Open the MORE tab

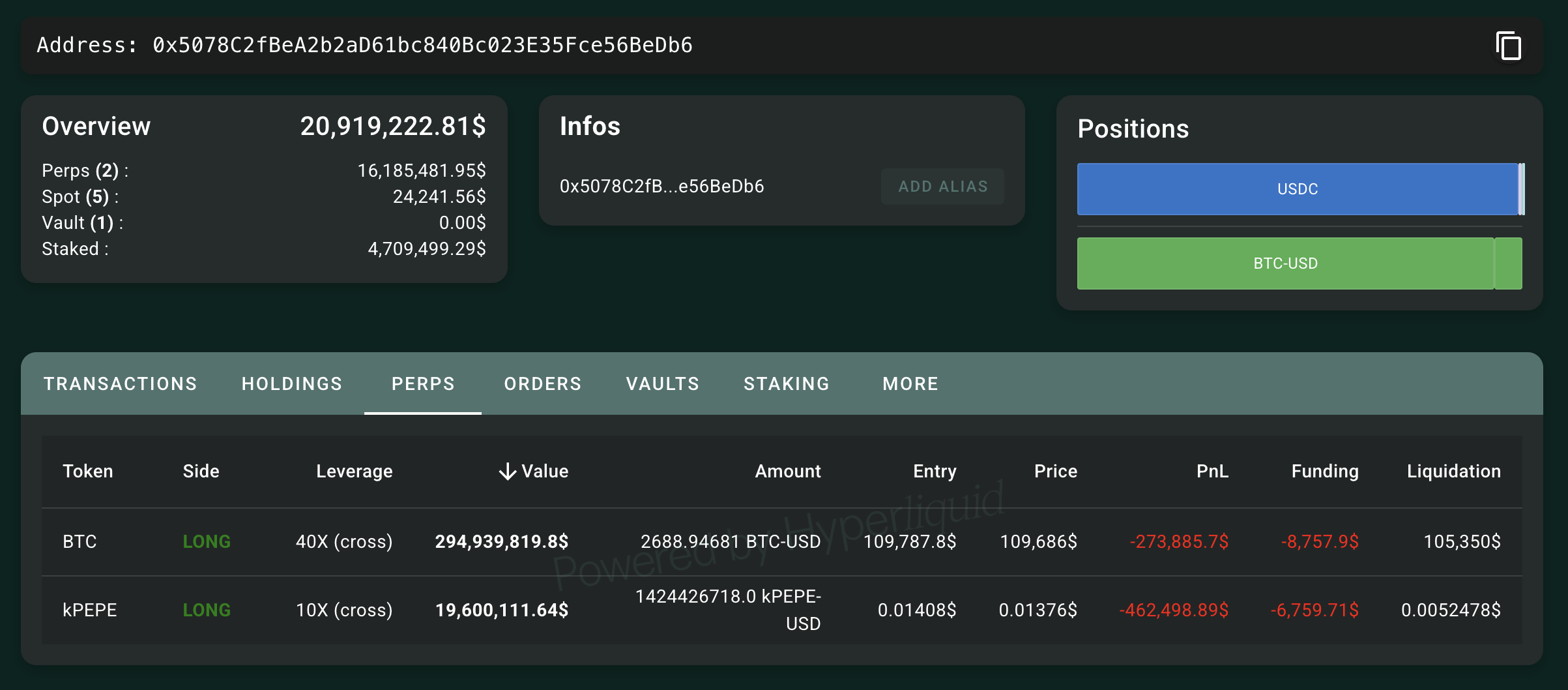(910, 383)
